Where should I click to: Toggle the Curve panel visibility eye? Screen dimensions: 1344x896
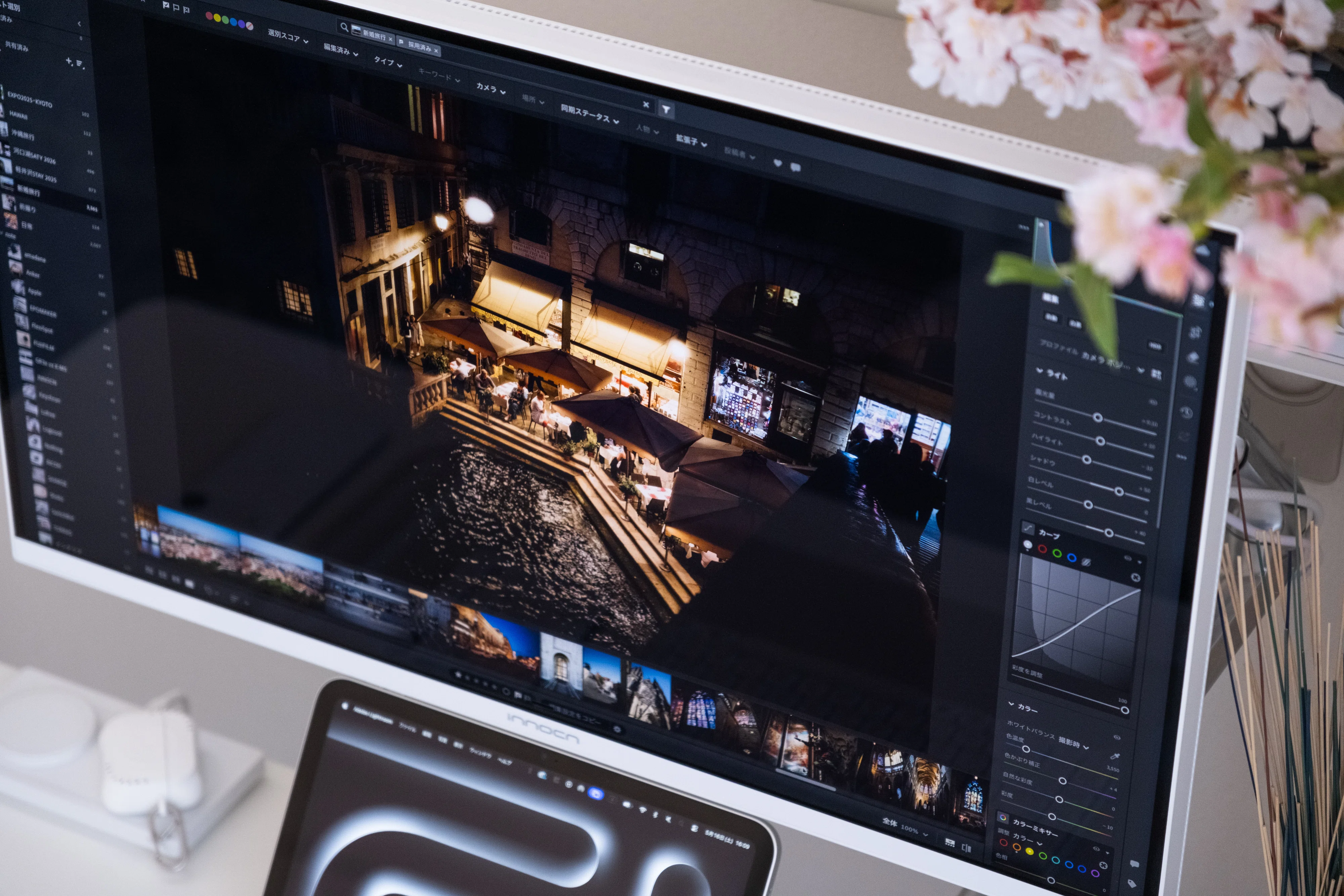pyautogui.click(x=1128, y=558)
